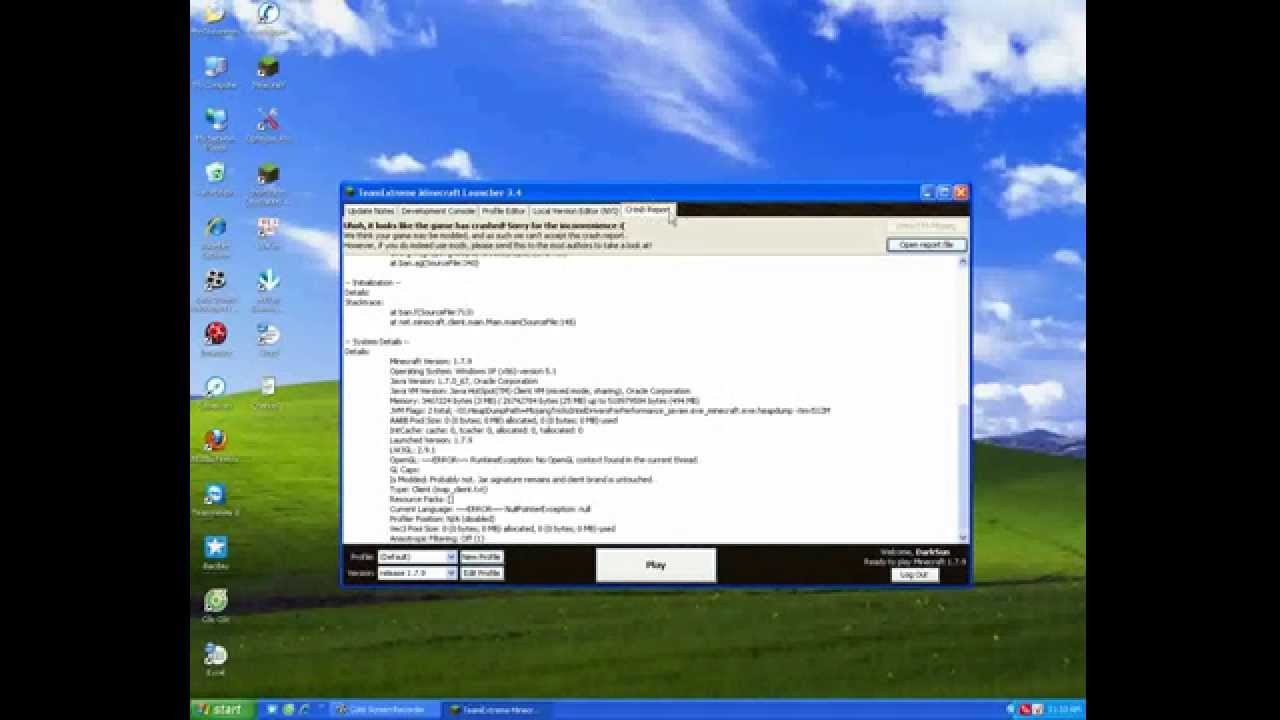Click the Edit Profile button
This screenshot has height=720, width=1280.
[x=481, y=573]
